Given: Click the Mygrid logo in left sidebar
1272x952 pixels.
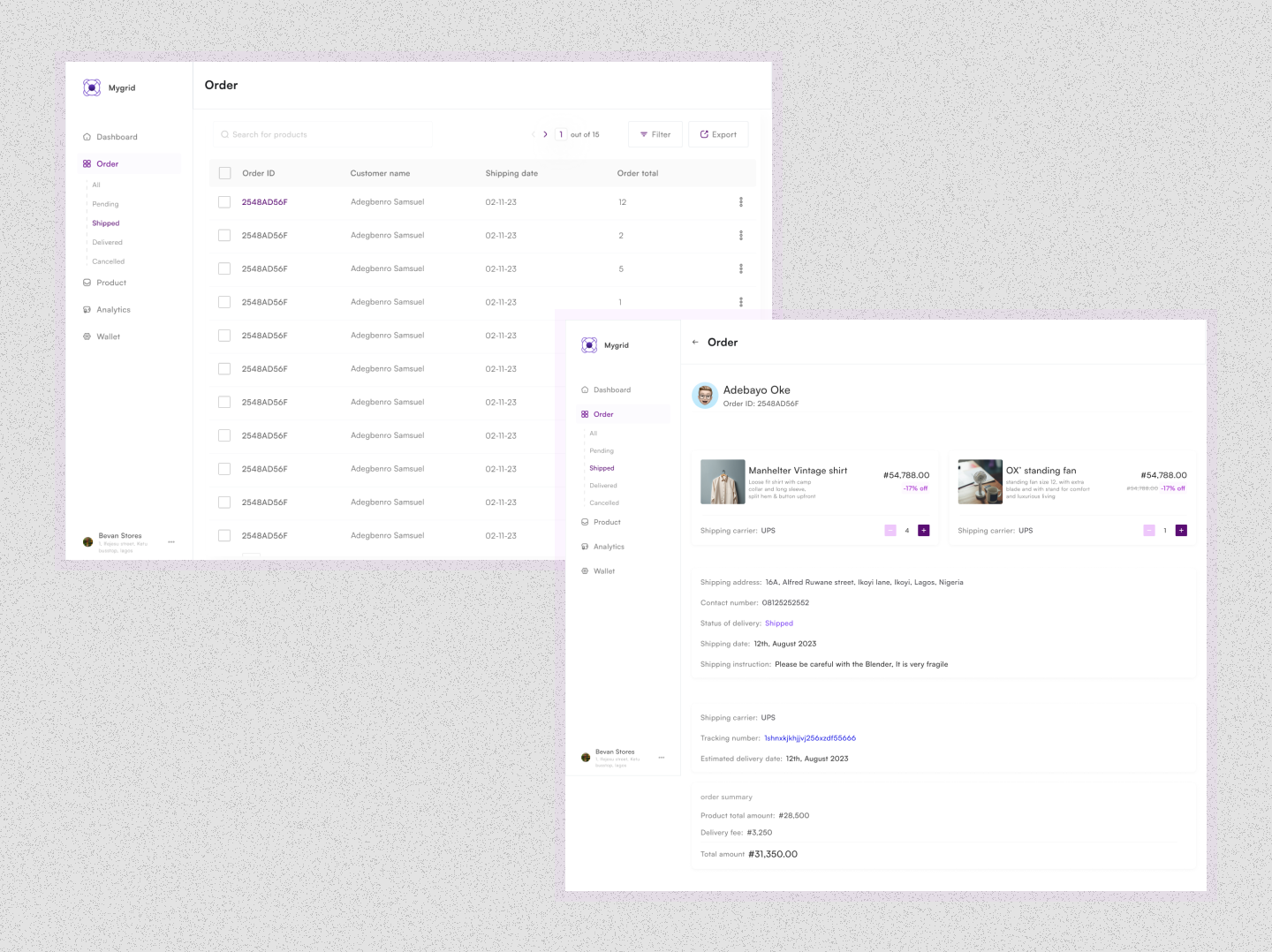Looking at the screenshot, I should [x=92, y=87].
